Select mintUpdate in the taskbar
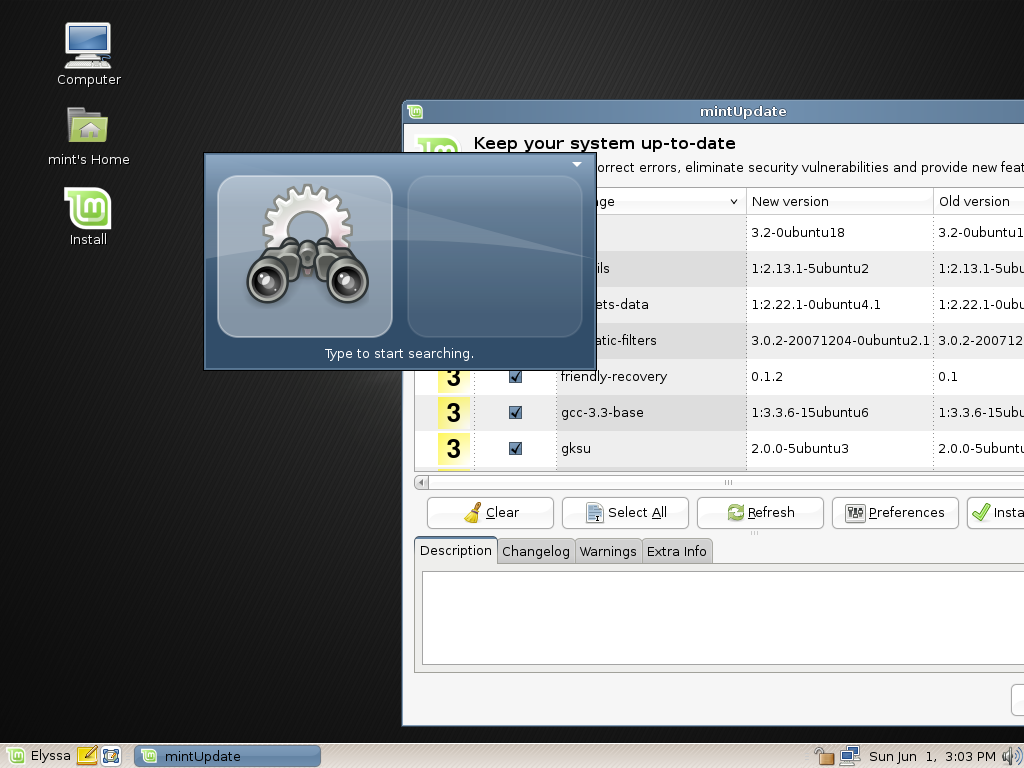Viewport: 1024px width, 768px height. [x=227, y=756]
